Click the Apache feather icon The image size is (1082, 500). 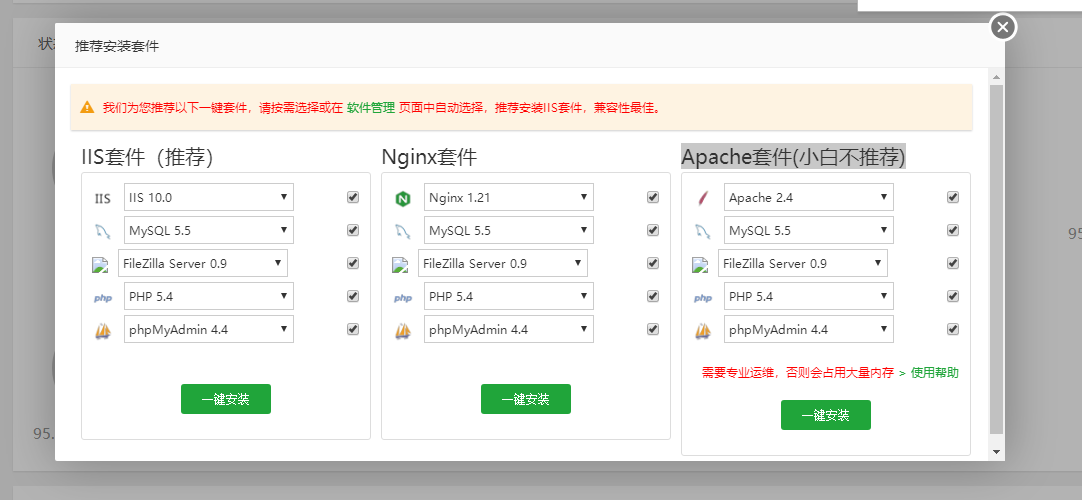[702, 199]
